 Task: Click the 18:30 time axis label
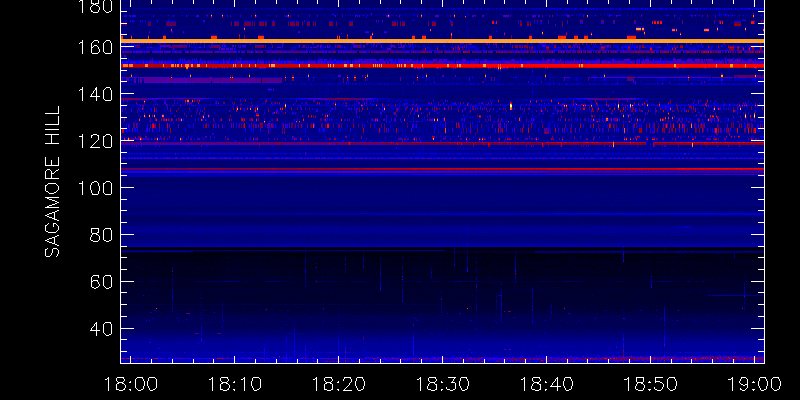442,383
